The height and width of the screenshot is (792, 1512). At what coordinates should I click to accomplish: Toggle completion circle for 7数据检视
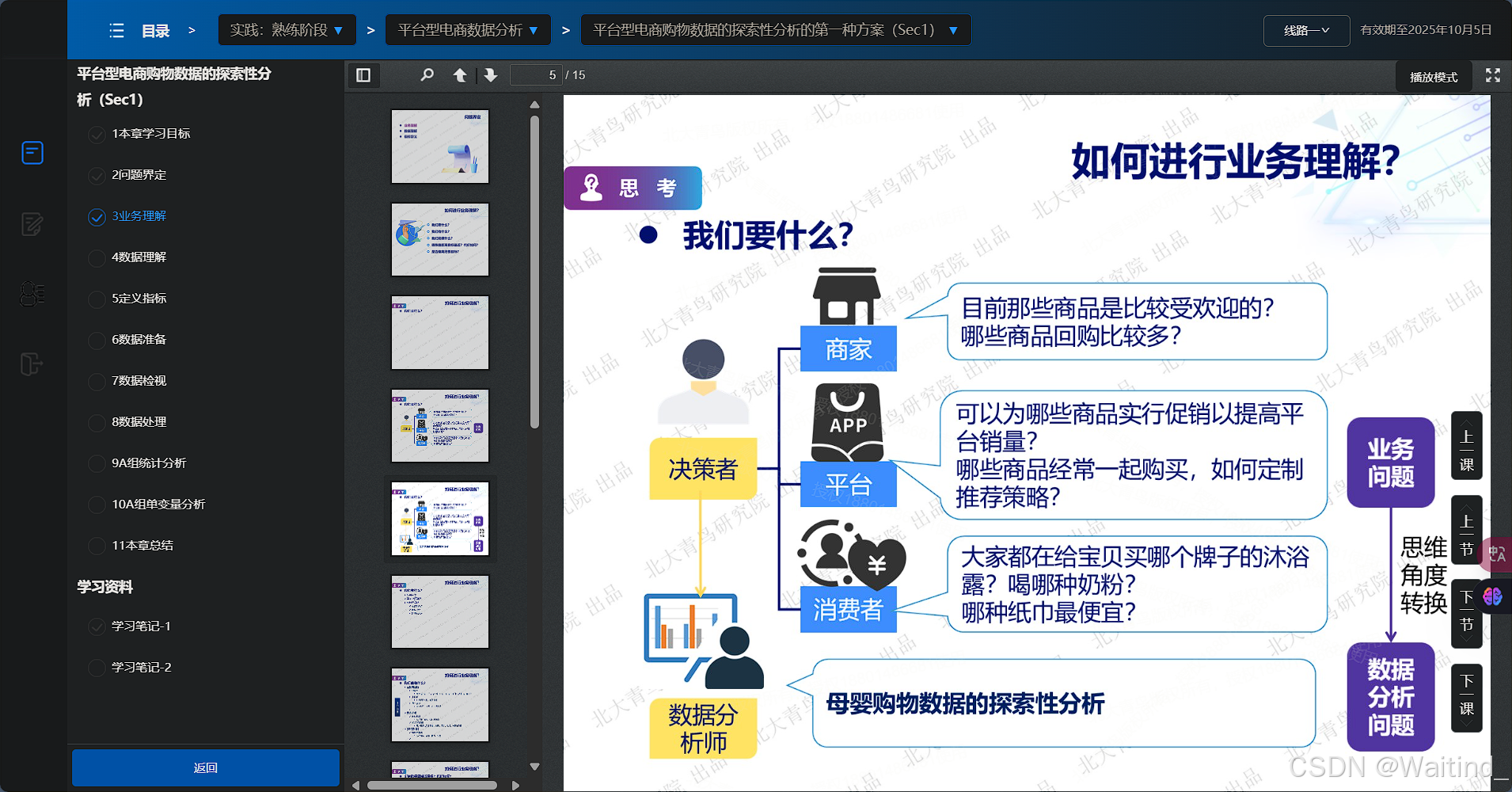click(x=97, y=381)
